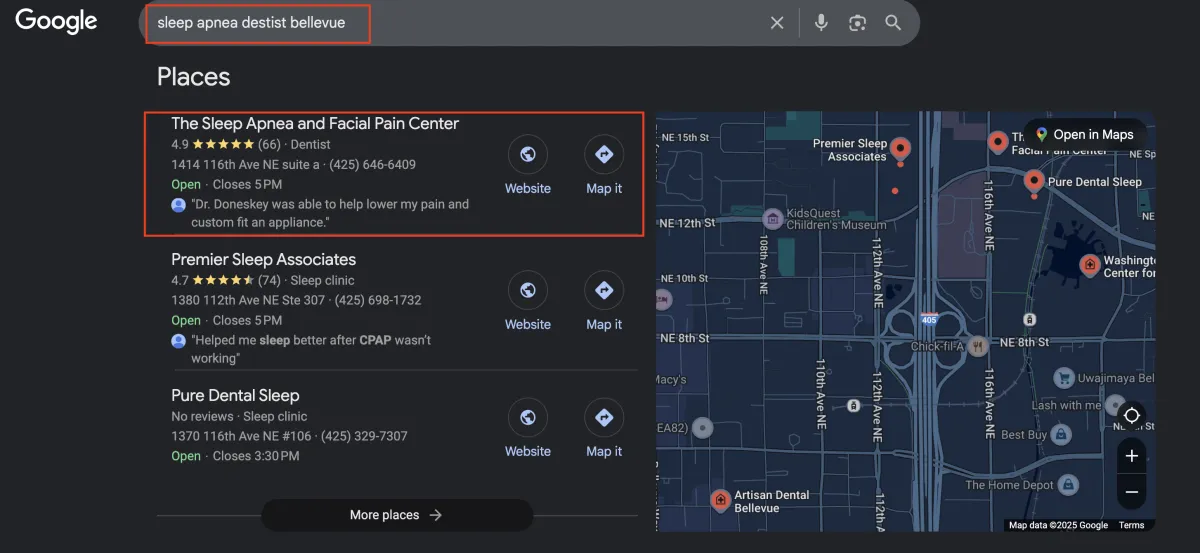Center map on my current location
The width and height of the screenshot is (1200, 553).
[1131, 415]
